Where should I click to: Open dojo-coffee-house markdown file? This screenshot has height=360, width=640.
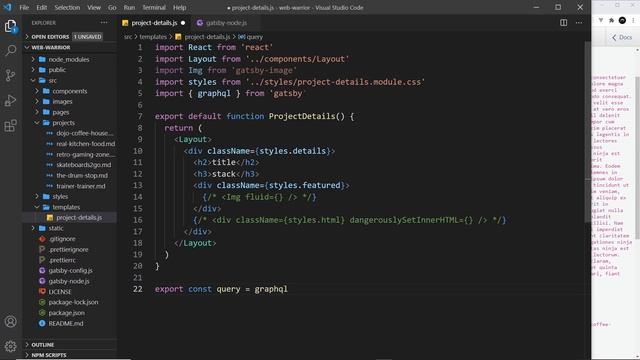tap(85, 133)
